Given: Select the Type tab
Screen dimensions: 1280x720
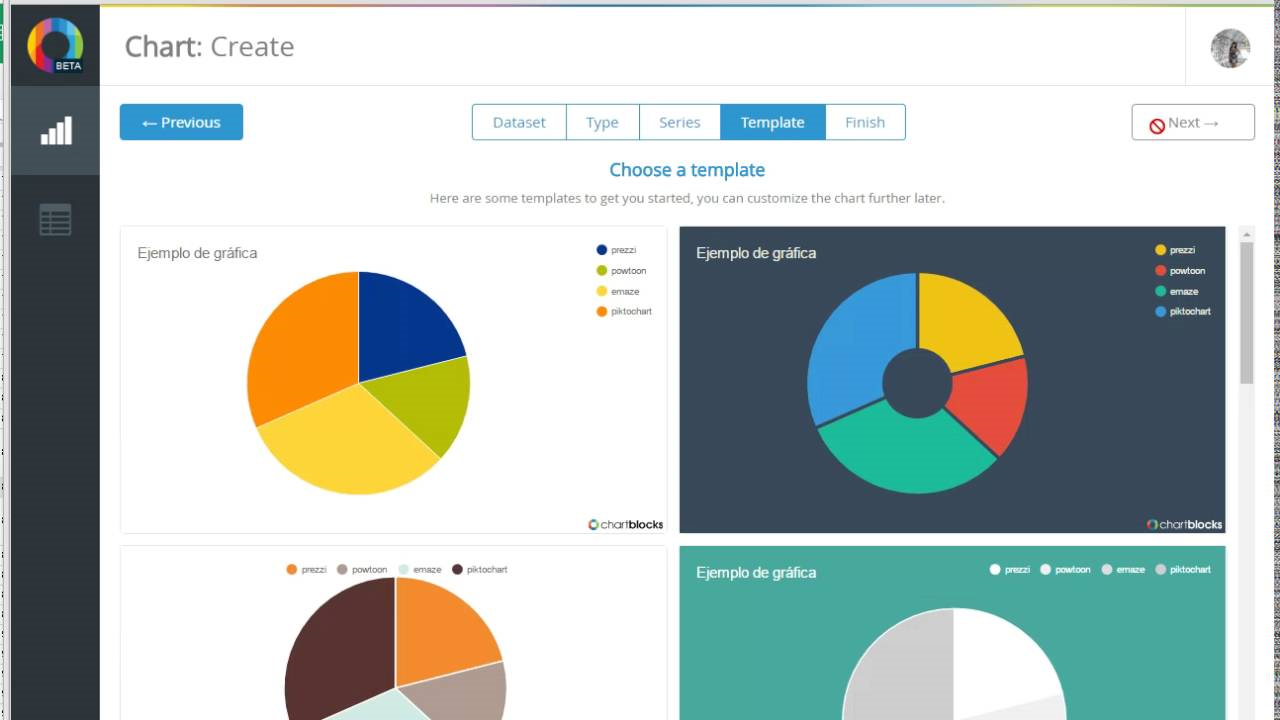Looking at the screenshot, I should coord(602,122).
